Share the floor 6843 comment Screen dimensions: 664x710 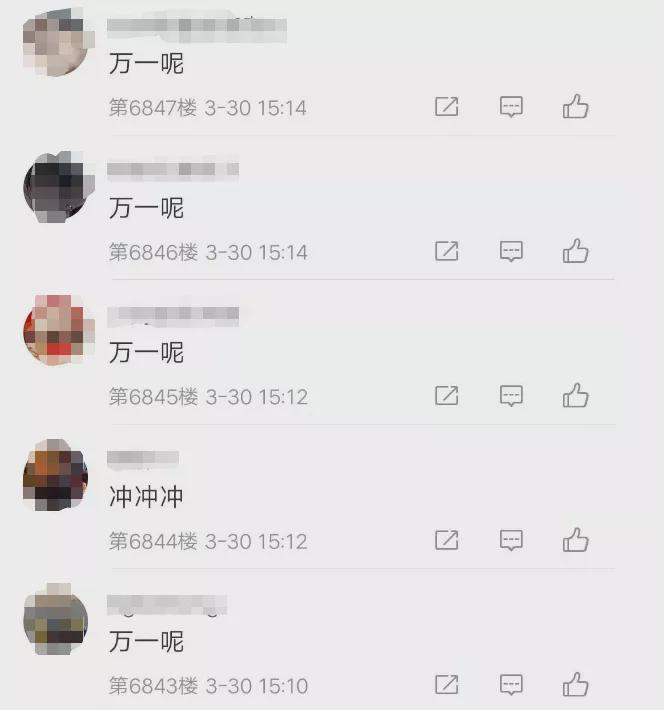[x=447, y=685]
